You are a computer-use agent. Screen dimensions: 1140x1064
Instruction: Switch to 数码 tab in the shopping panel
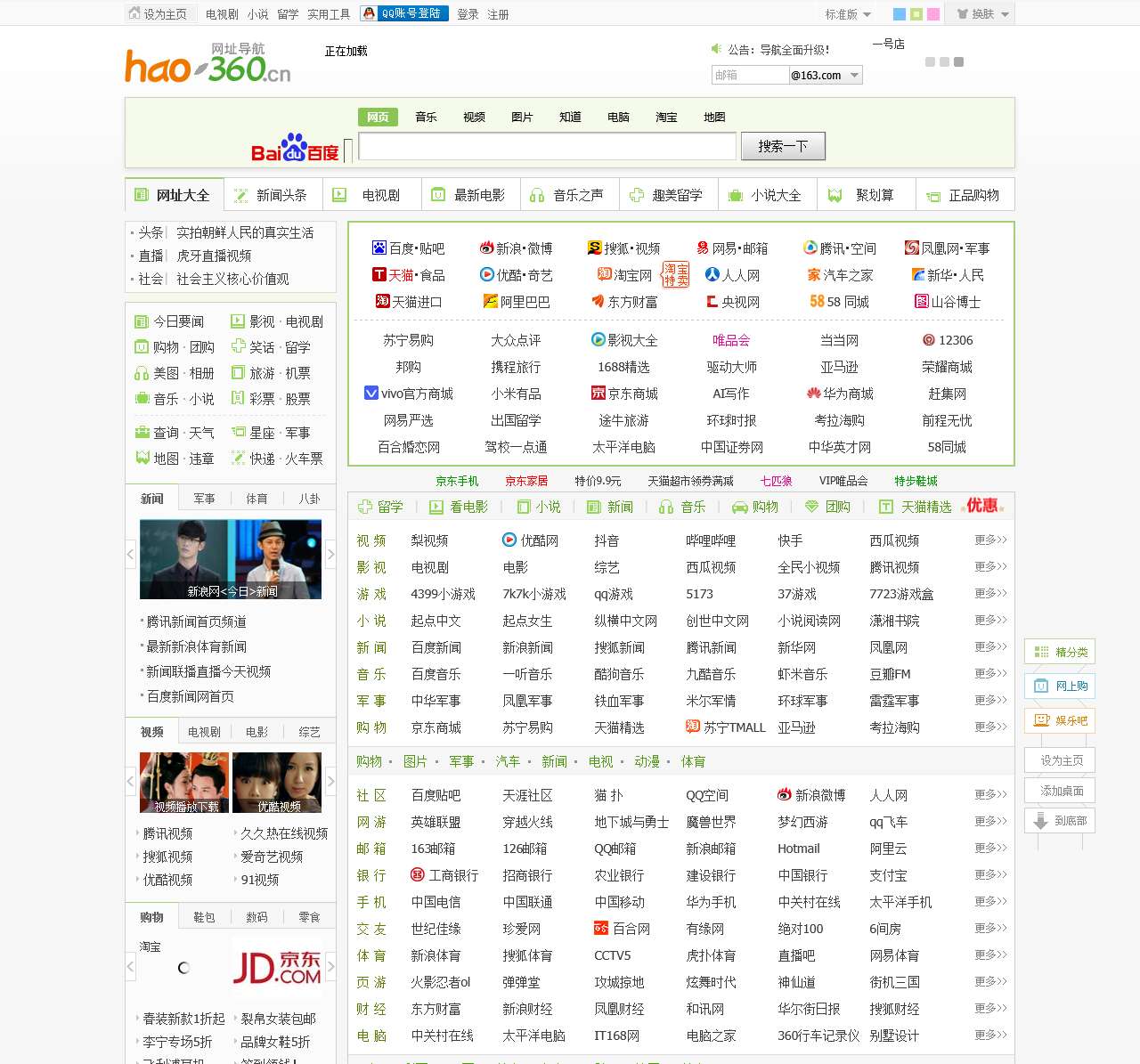click(x=256, y=917)
